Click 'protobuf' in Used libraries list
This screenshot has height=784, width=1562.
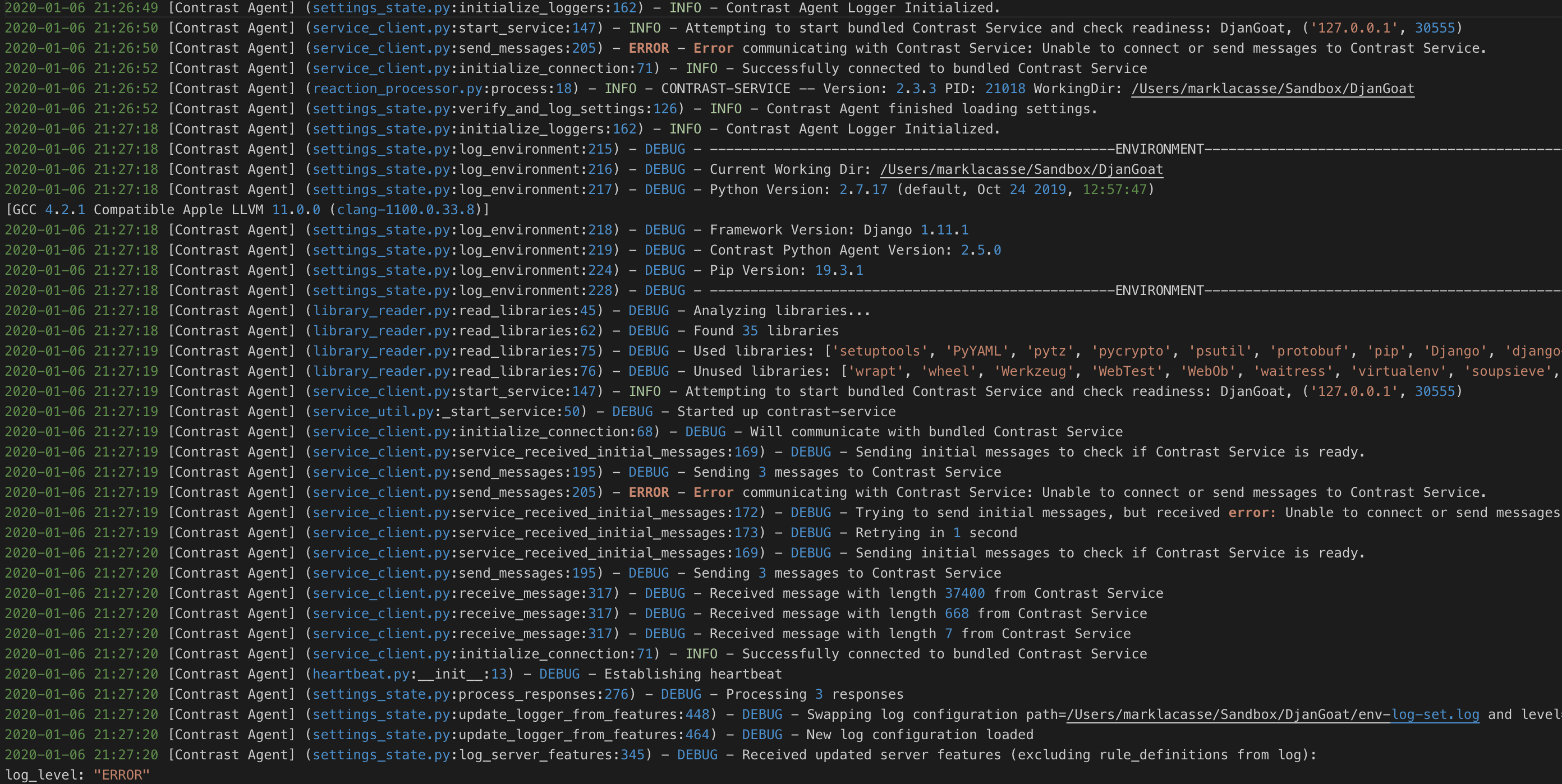tap(1309, 351)
